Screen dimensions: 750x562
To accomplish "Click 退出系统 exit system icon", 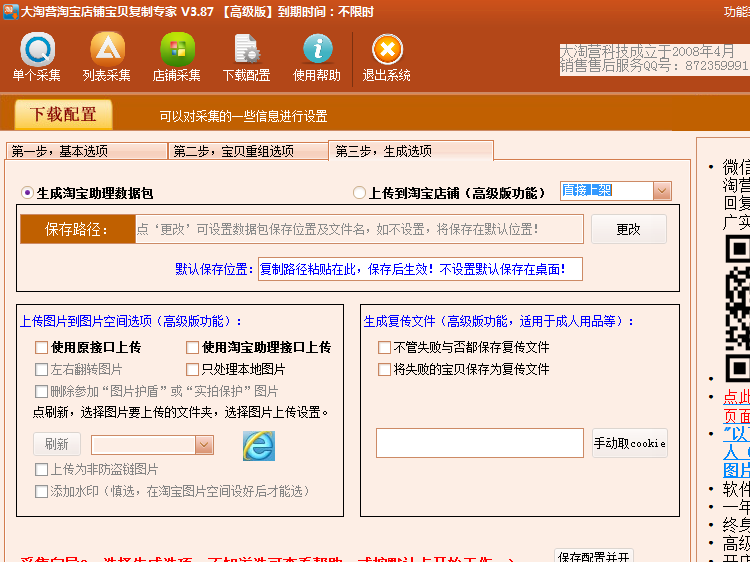I will click(x=386, y=57).
